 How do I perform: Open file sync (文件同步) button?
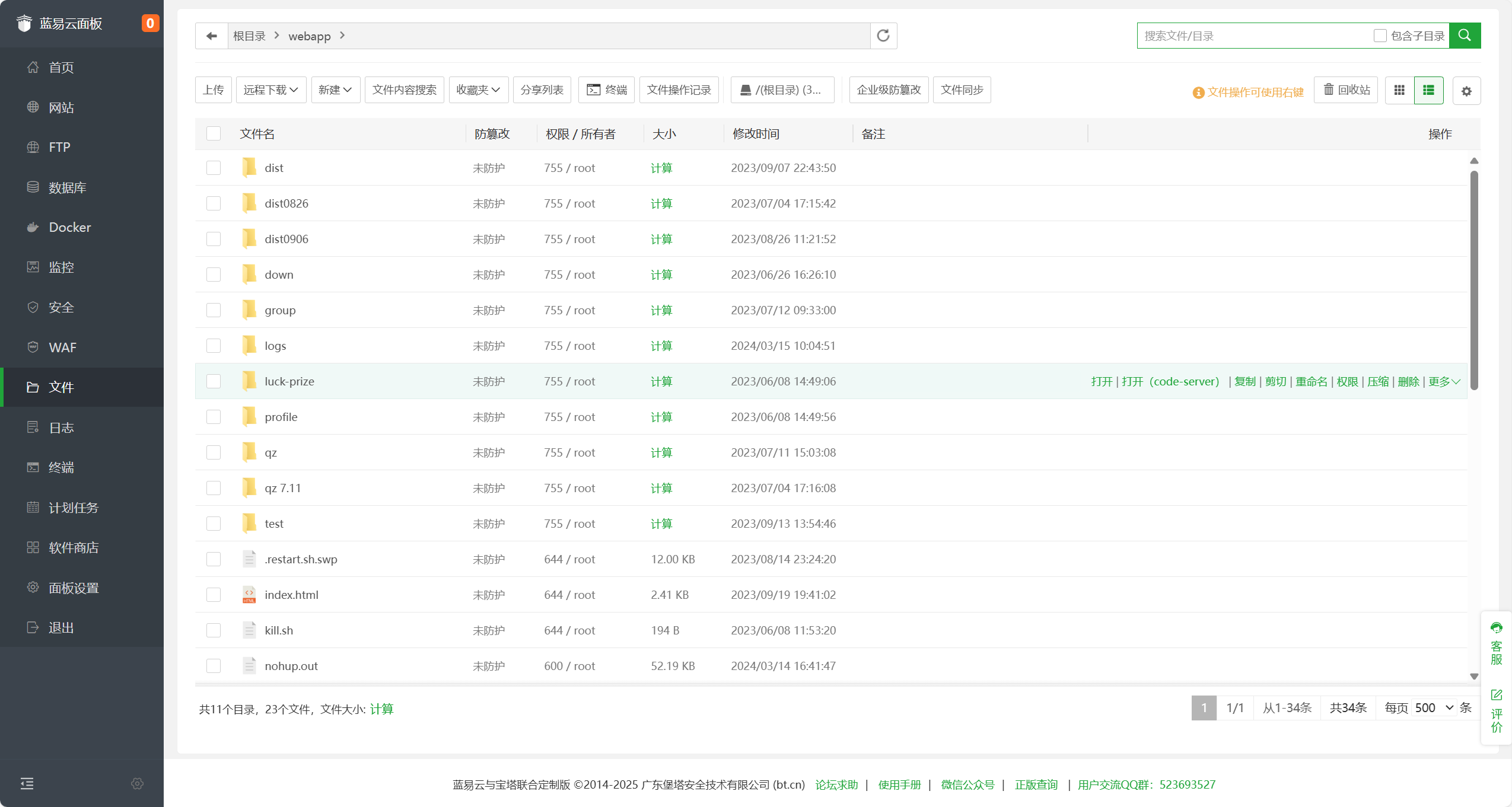962,90
